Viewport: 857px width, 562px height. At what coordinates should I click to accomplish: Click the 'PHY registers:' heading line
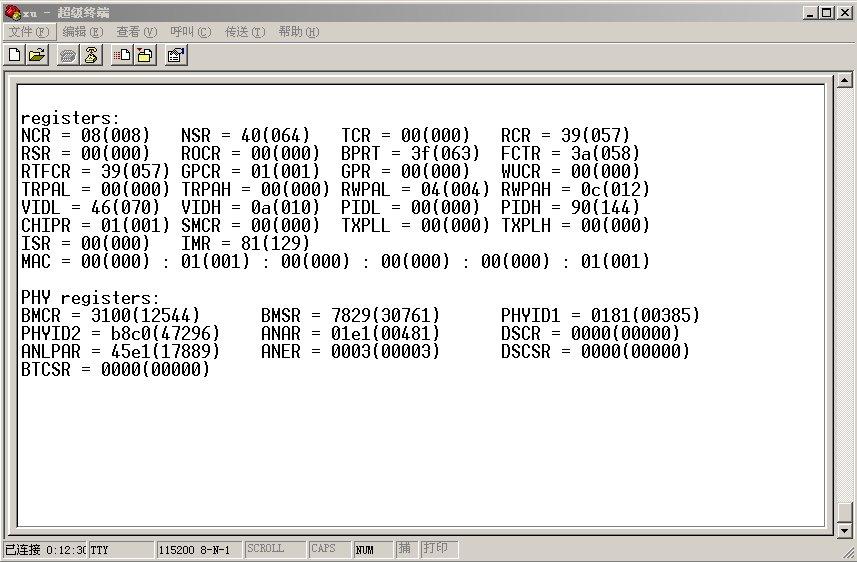pos(90,298)
